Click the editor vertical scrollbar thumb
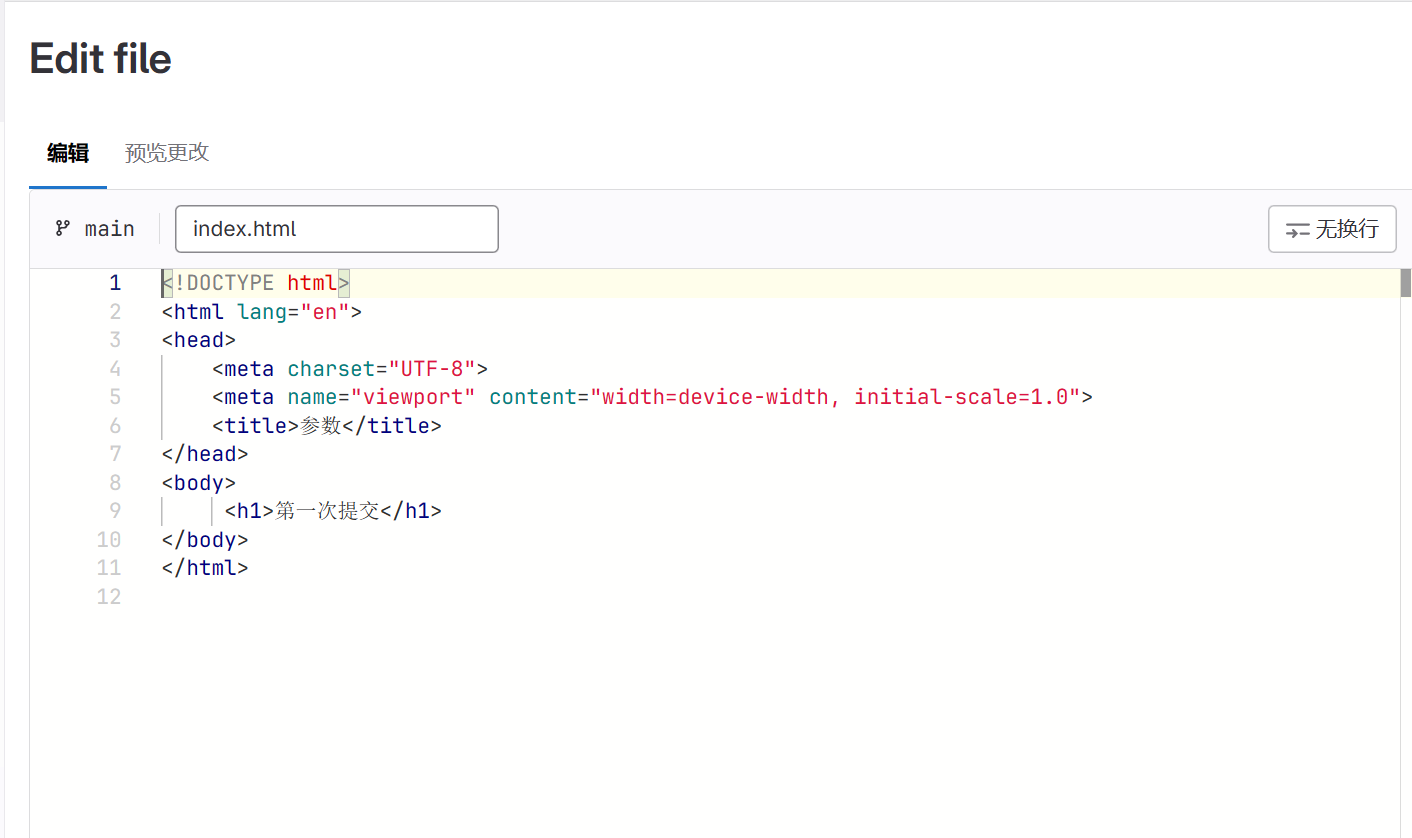 [1405, 283]
